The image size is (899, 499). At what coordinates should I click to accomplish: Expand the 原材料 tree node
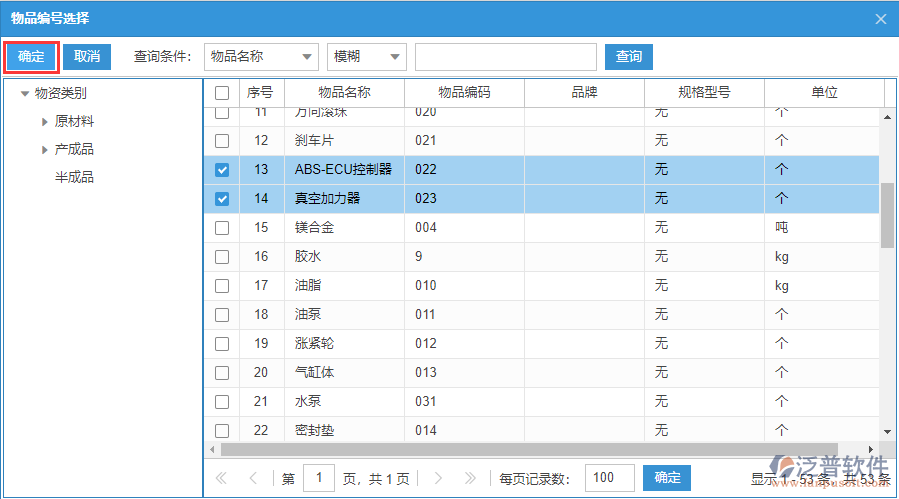pyautogui.click(x=45, y=122)
